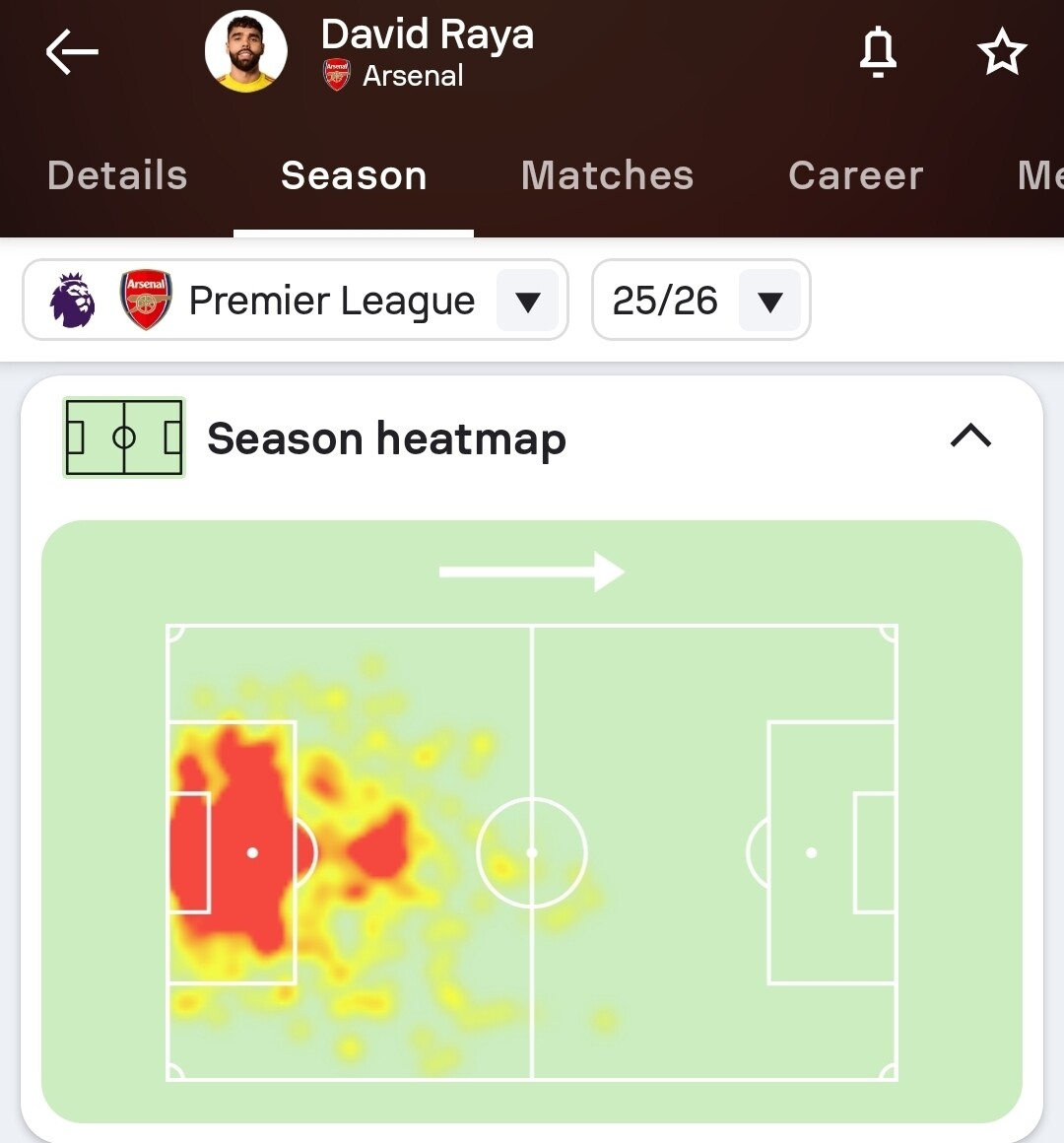
Task: Tap the Arsenal crest beside club name
Action: point(337,76)
